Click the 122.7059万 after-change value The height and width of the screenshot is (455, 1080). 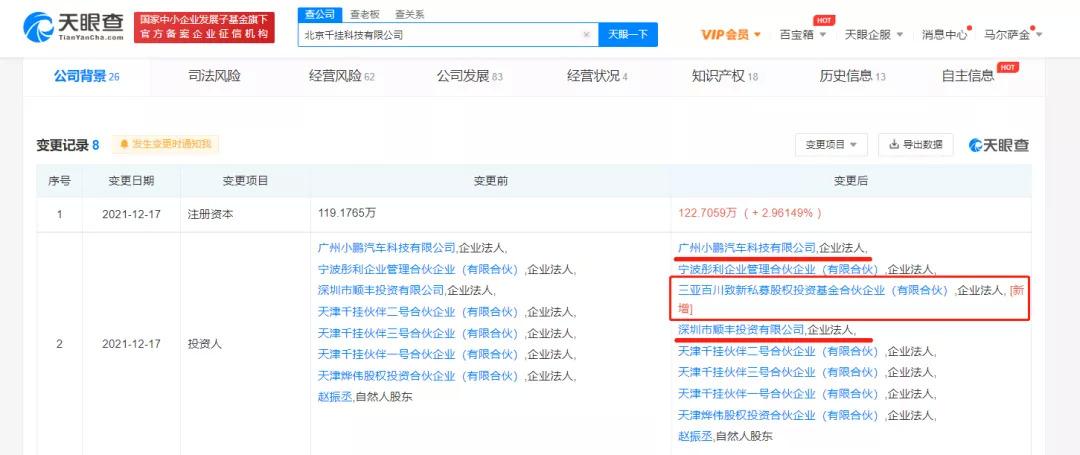coord(750,214)
